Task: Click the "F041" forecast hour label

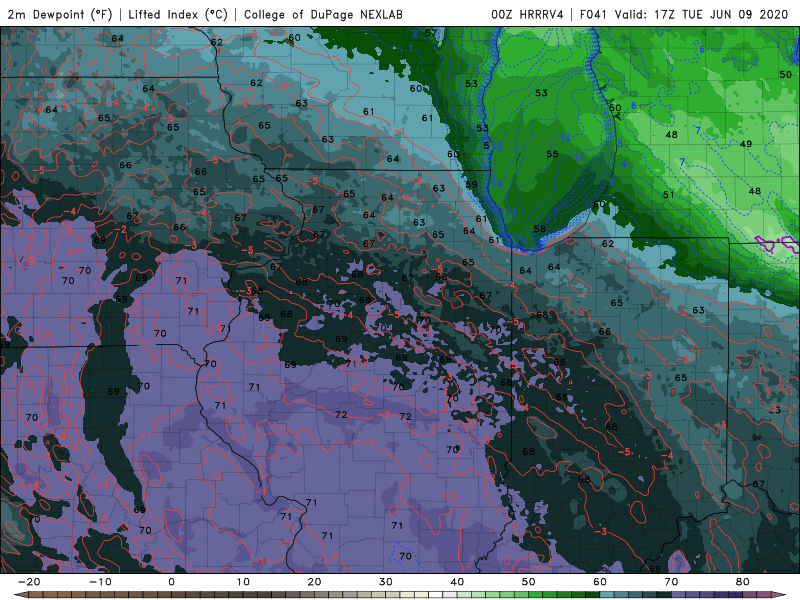Action: pos(593,14)
